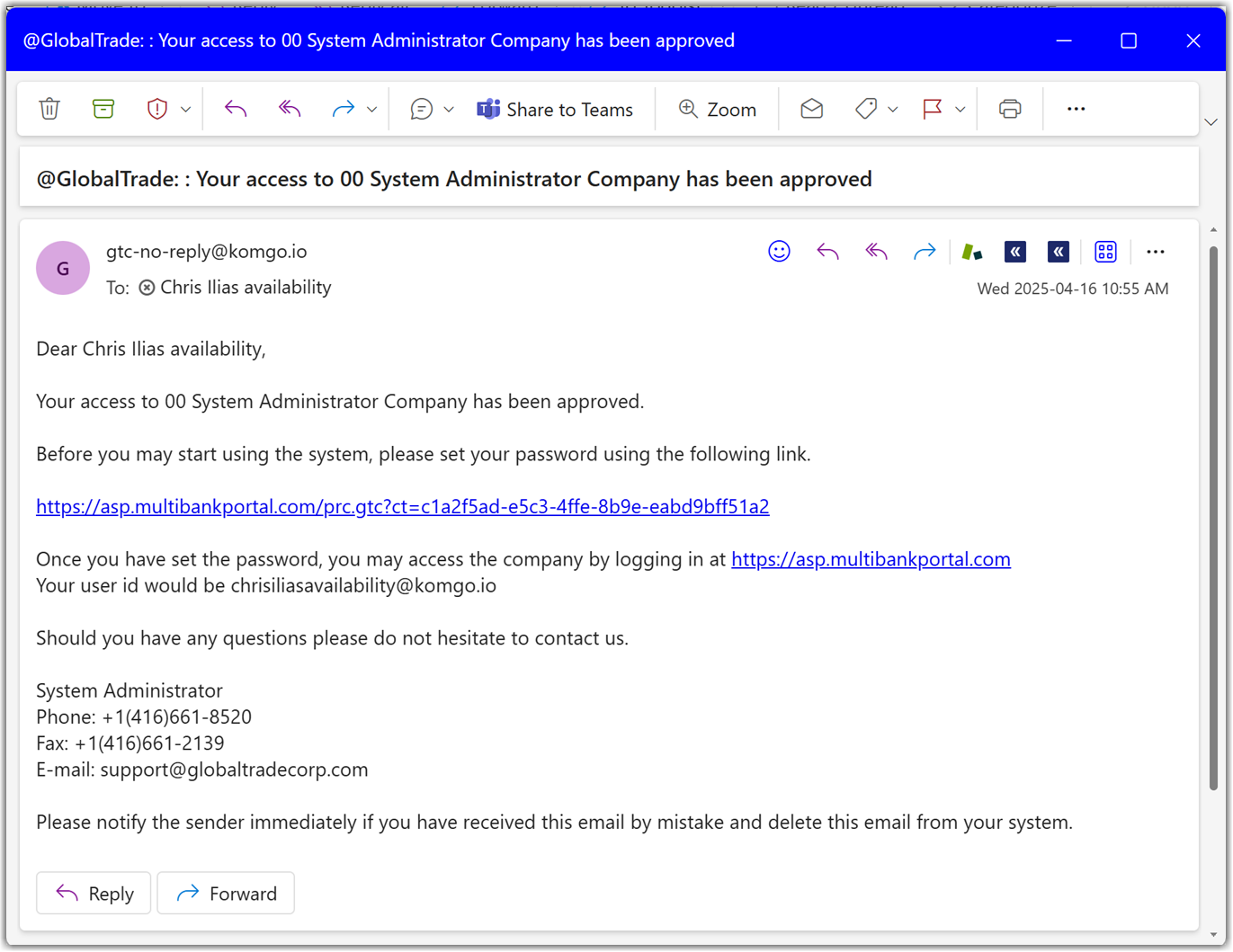Click the scroll down arrow of message pane
This screenshot has width=1233, height=952.
point(1213,935)
